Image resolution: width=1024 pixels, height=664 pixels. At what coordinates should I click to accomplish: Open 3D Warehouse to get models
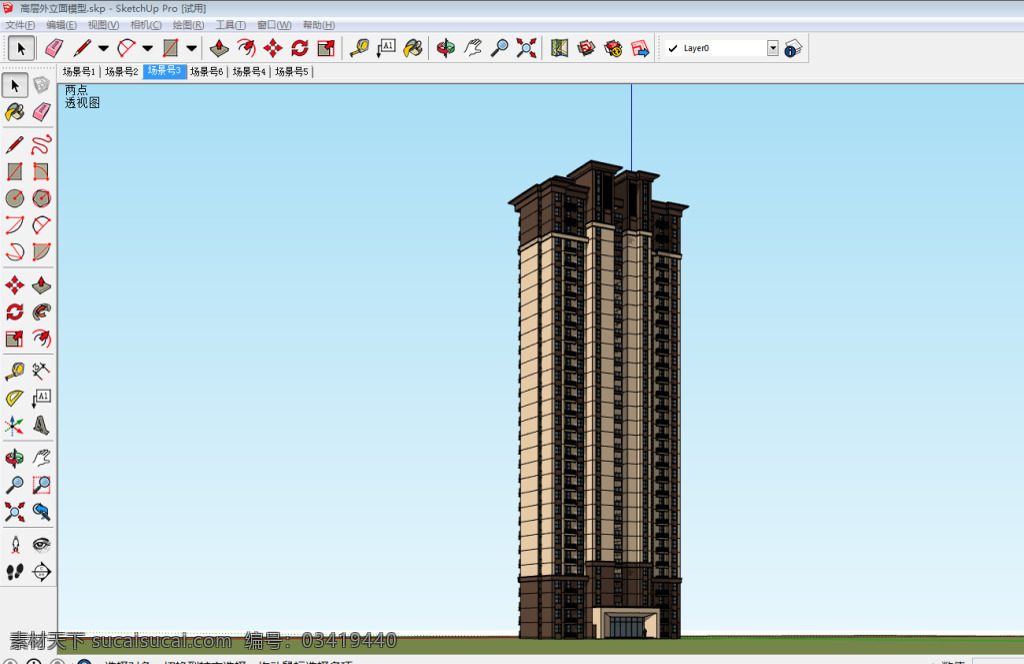pyautogui.click(x=586, y=48)
